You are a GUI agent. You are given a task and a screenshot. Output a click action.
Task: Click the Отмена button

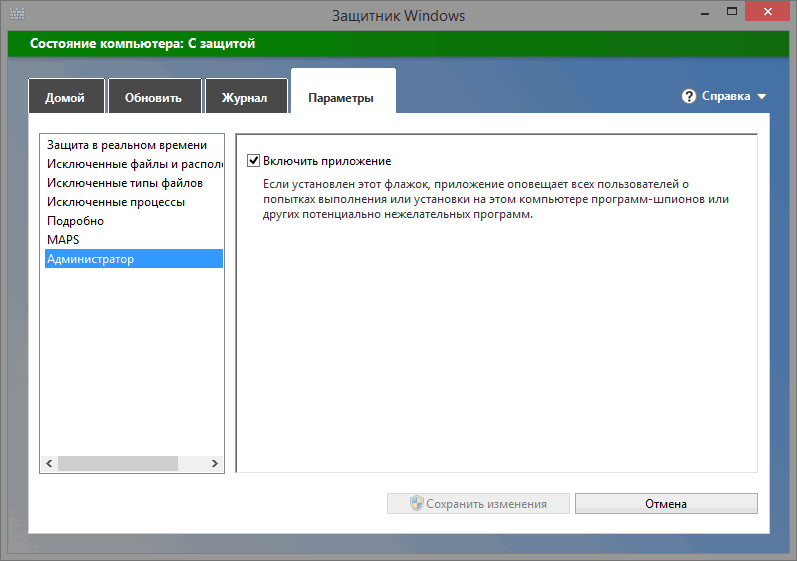666,504
